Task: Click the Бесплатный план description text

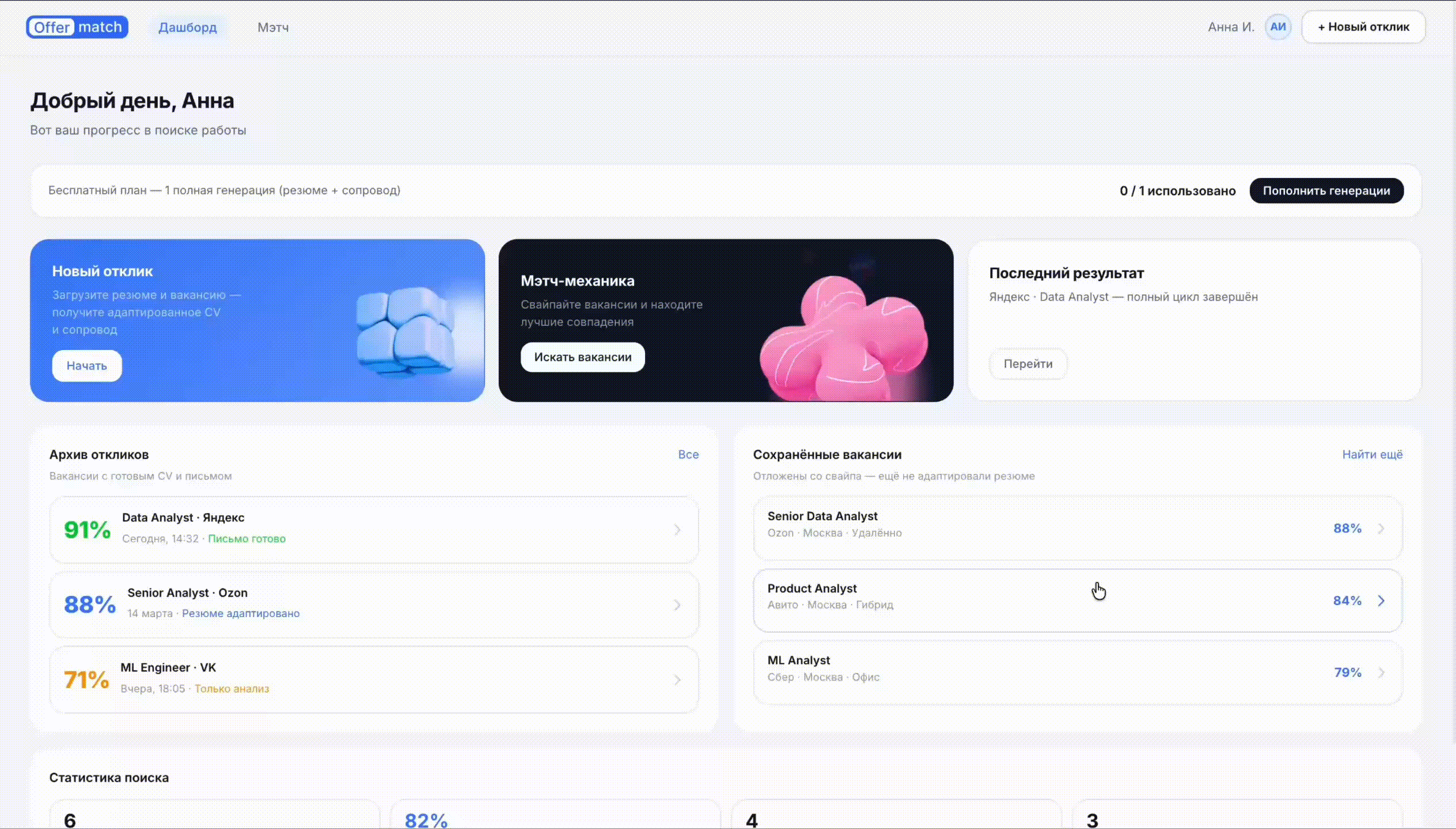Action: 224,191
